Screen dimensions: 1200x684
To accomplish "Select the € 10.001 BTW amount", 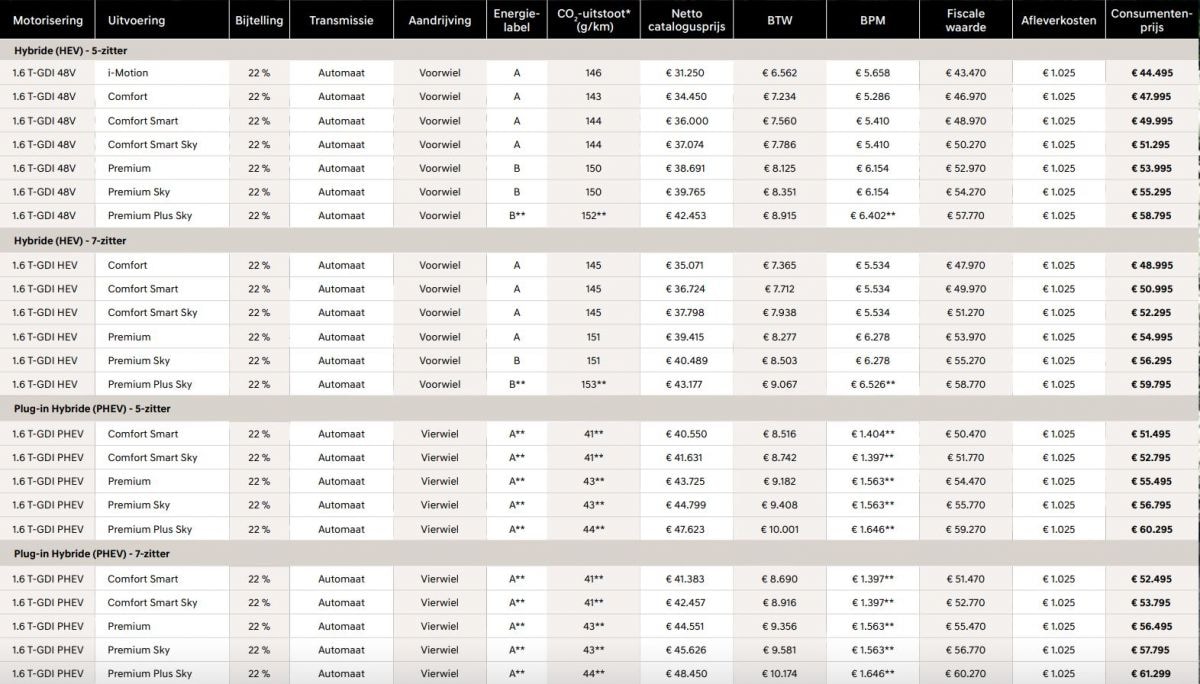I will point(779,530).
